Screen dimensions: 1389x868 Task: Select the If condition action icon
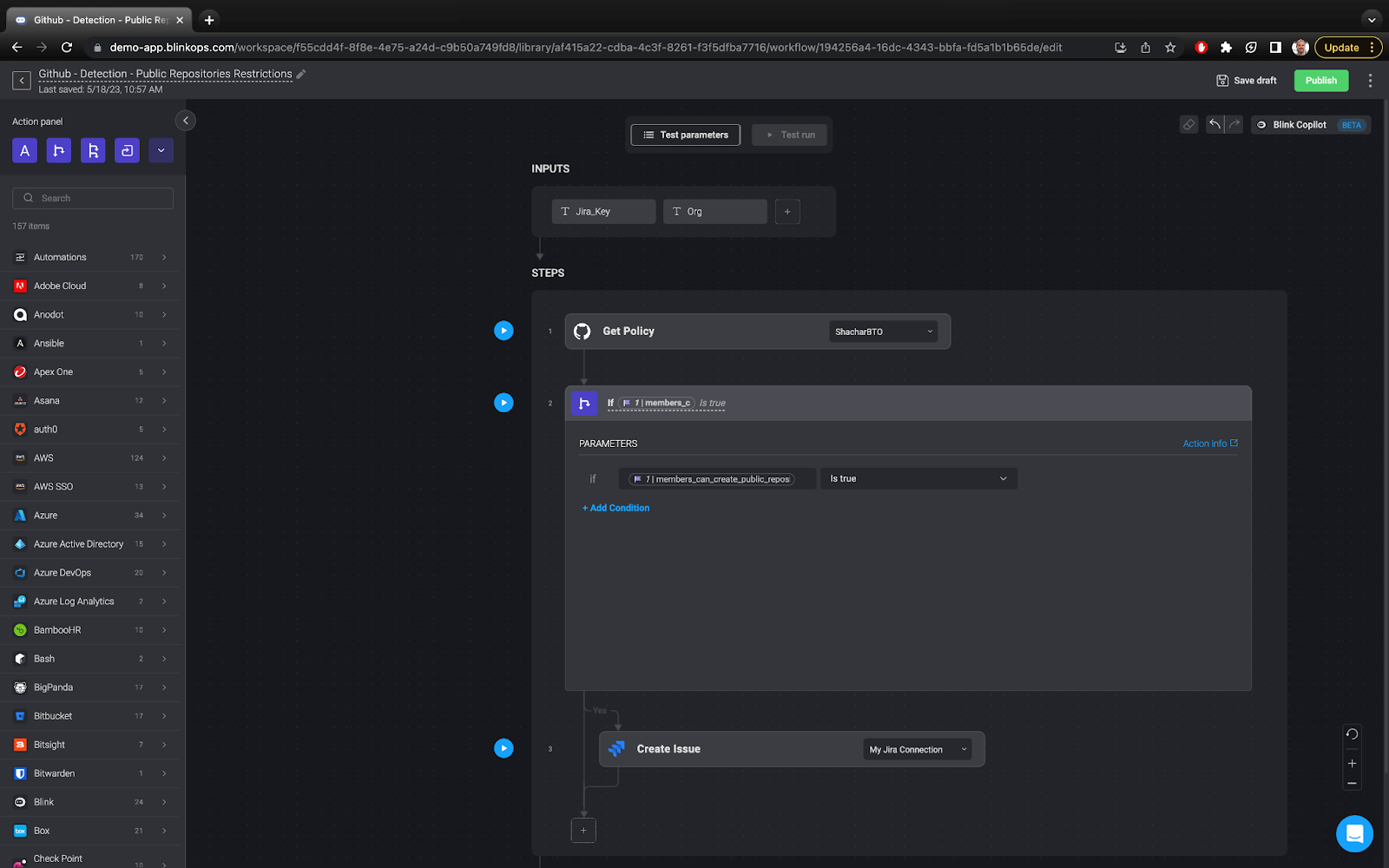pyautogui.click(x=58, y=150)
